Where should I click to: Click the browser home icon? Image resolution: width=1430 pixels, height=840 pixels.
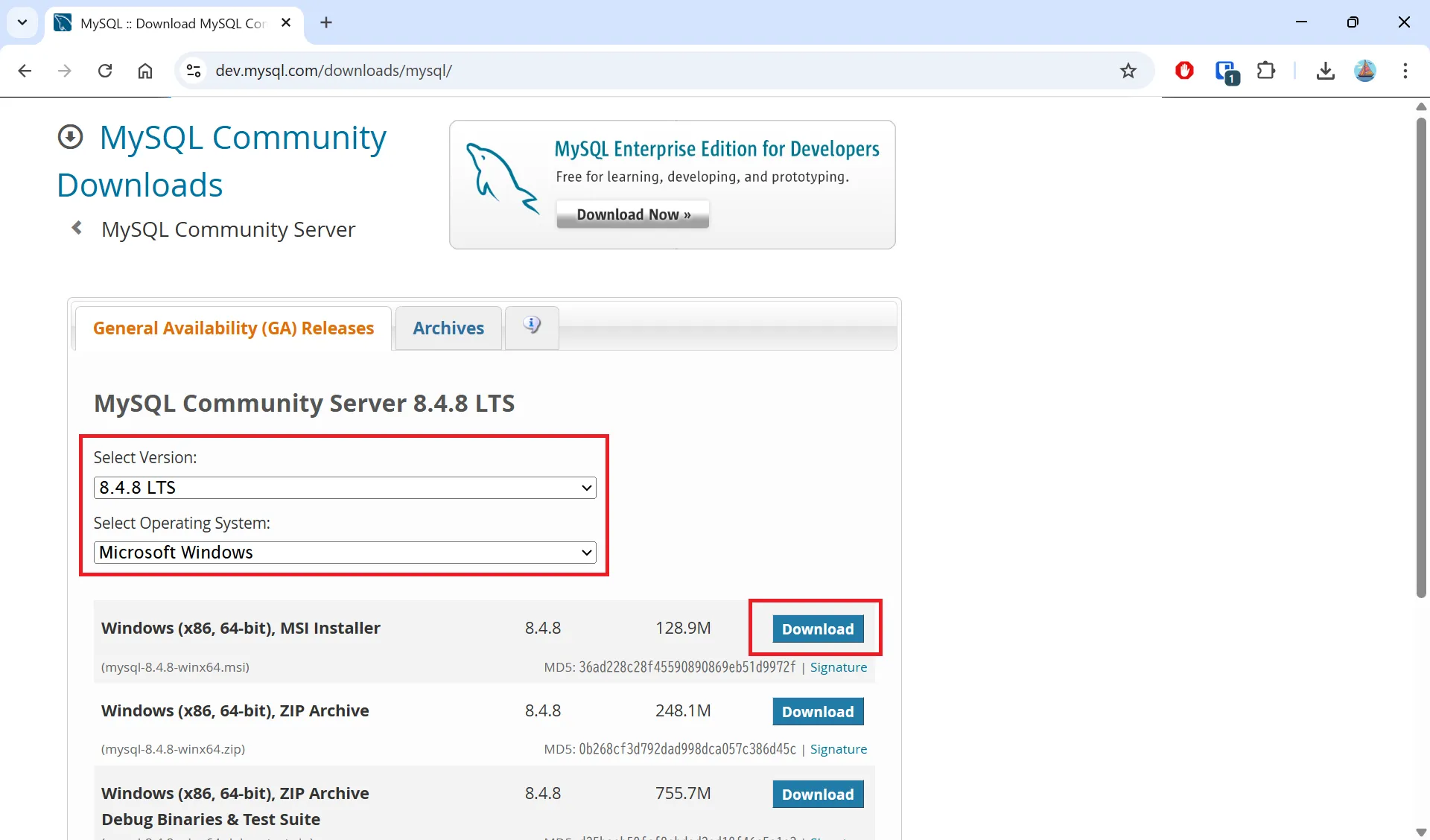coord(145,71)
